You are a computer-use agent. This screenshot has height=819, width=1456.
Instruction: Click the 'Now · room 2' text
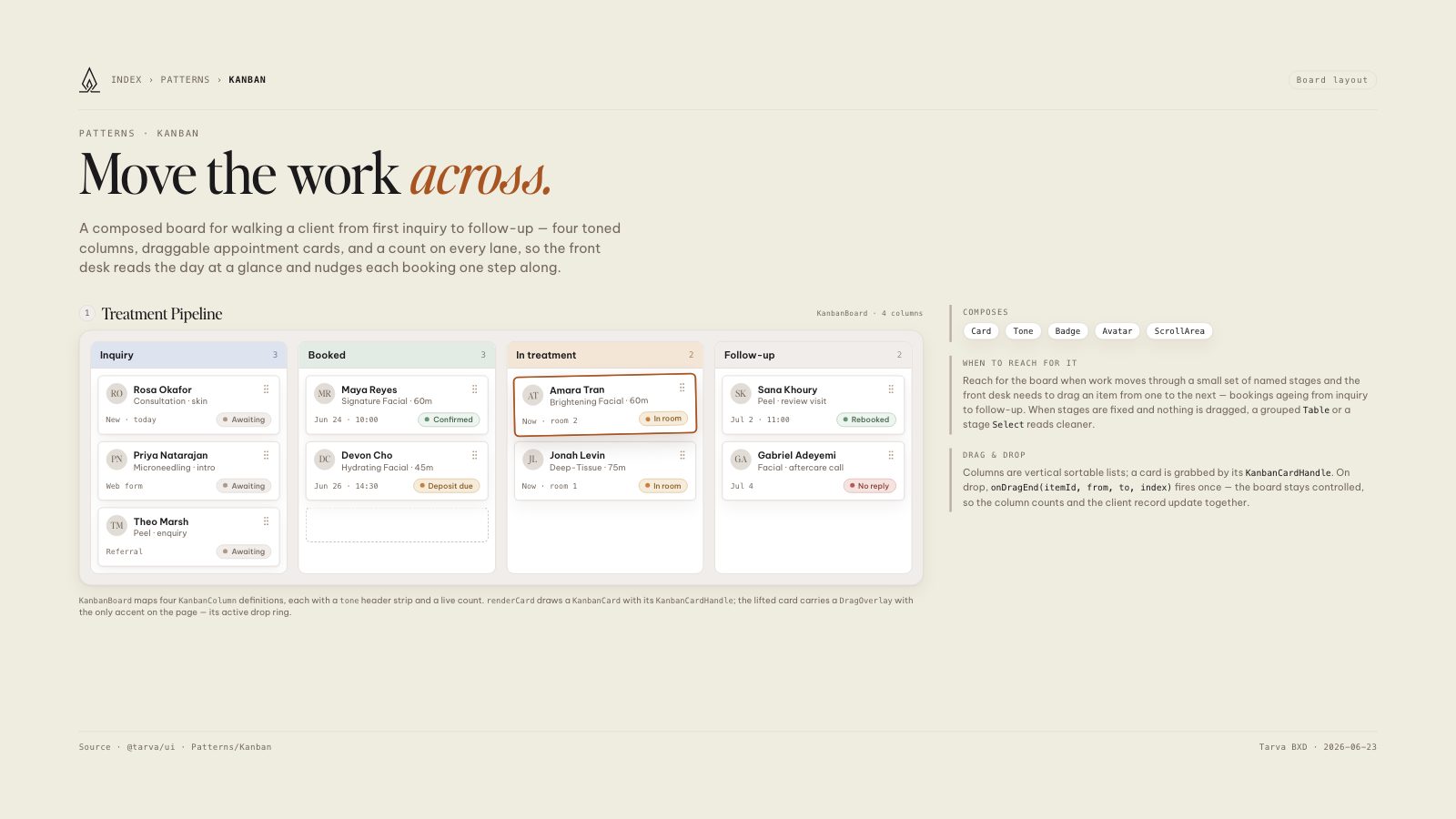click(x=550, y=420)
